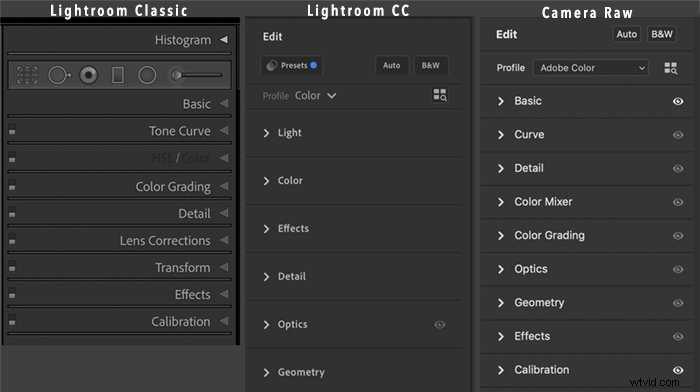Viewport: 700px width, 392px height.
Task: Select the Spot Removal tool in Lightroom Classic
Action: (x=59, y=75)
